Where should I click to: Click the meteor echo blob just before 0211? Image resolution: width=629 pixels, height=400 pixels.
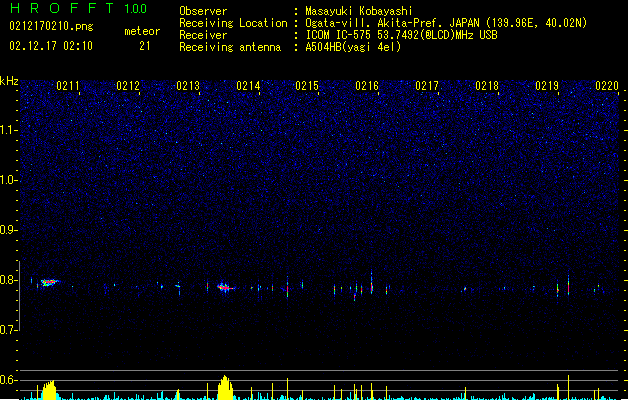click(49, 282)
